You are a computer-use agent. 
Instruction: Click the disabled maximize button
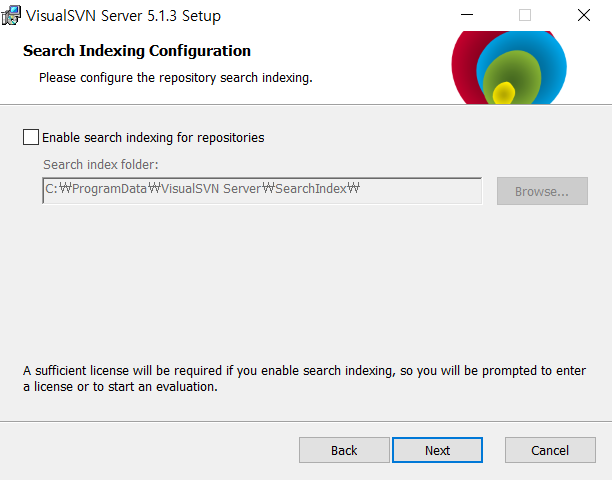[x=525, y=15]
